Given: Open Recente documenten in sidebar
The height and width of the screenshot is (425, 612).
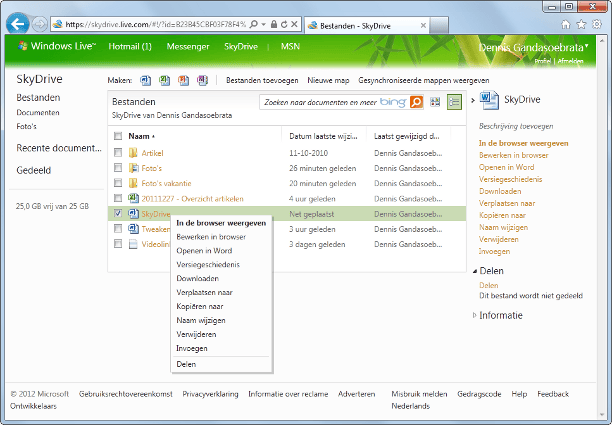Looking at the screenshot, I should 59,148.
